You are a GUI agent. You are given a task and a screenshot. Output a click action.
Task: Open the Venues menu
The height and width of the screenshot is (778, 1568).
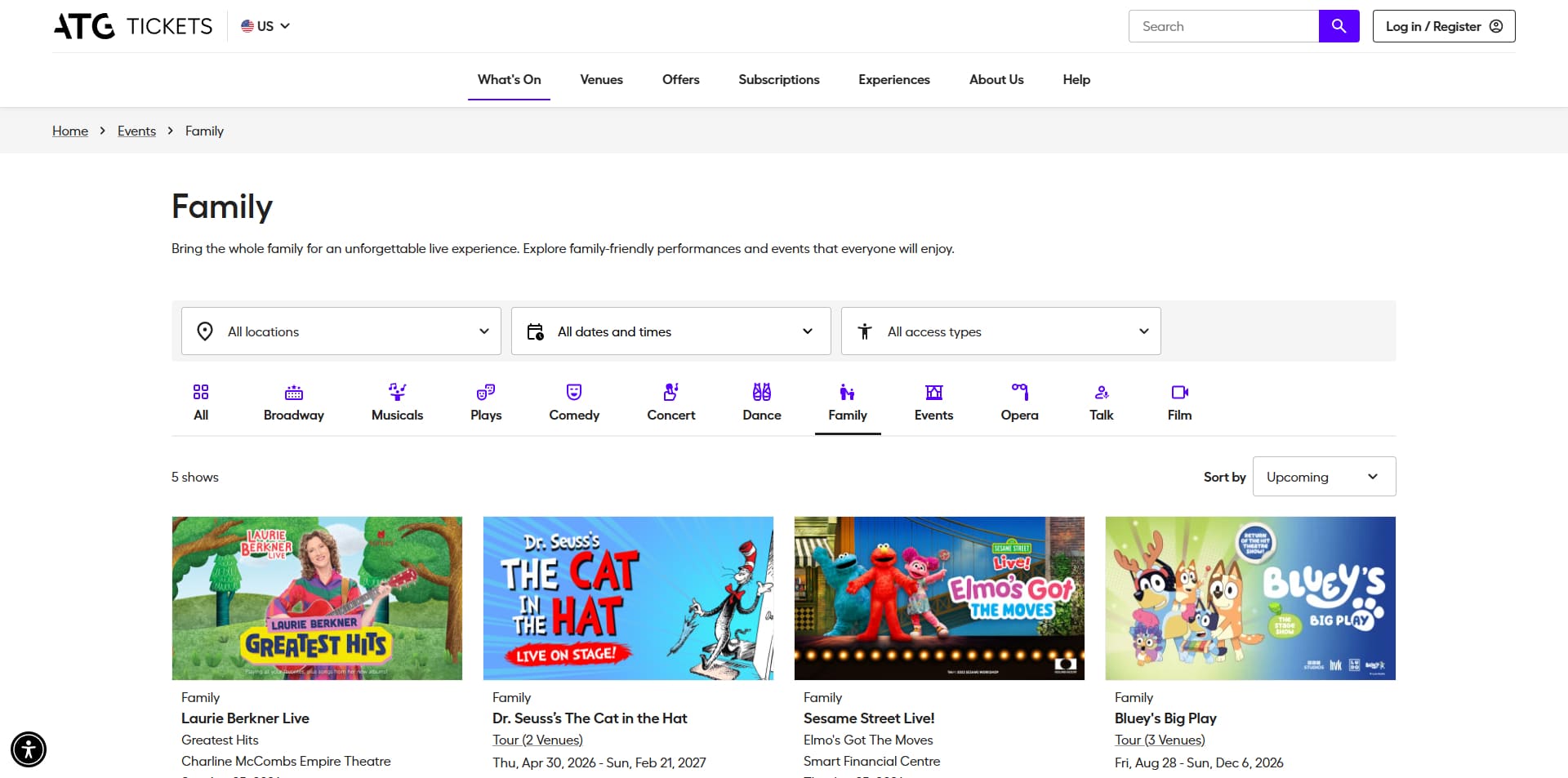tap(602, 79)
